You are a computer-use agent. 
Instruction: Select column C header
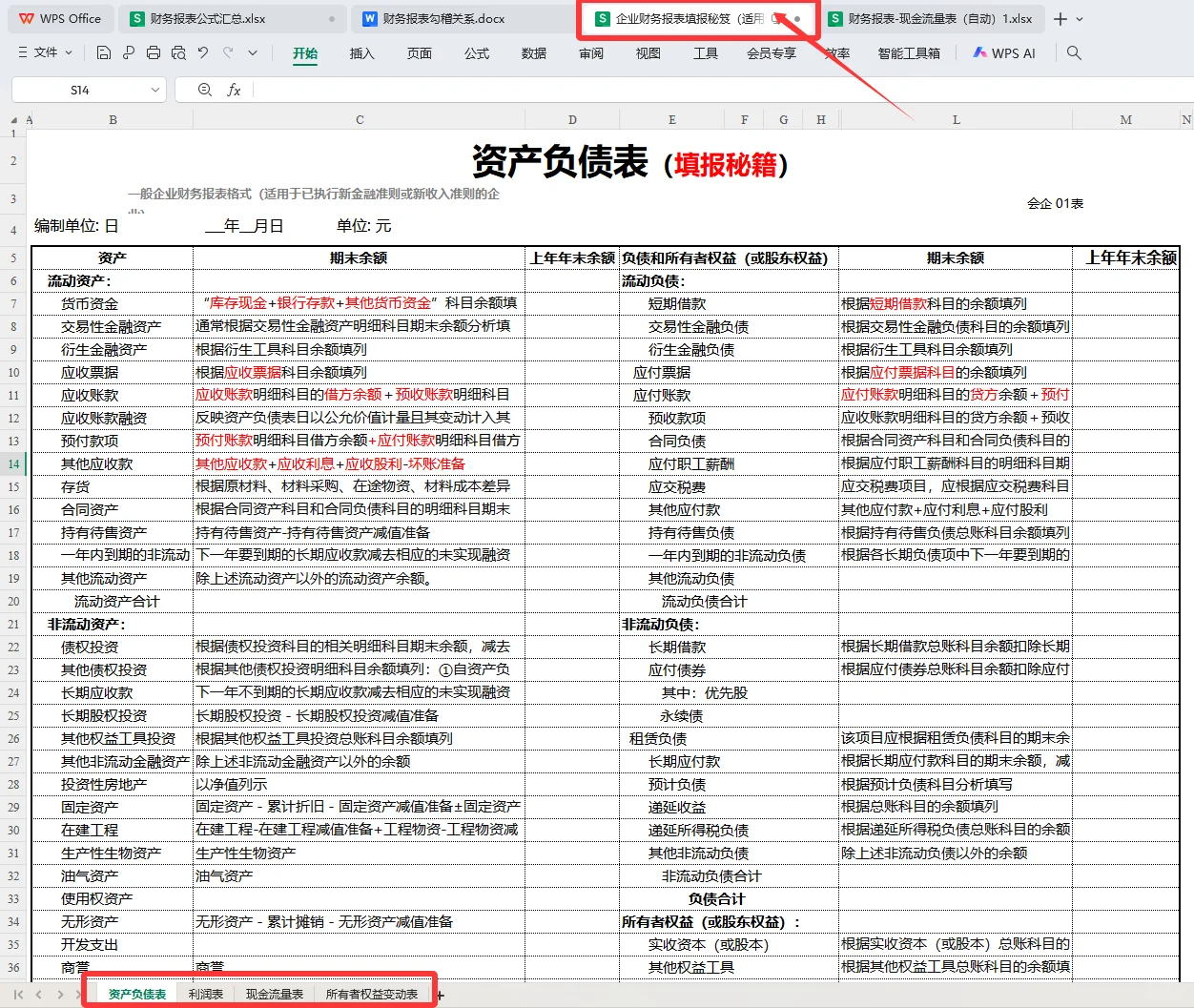point(360,120)
